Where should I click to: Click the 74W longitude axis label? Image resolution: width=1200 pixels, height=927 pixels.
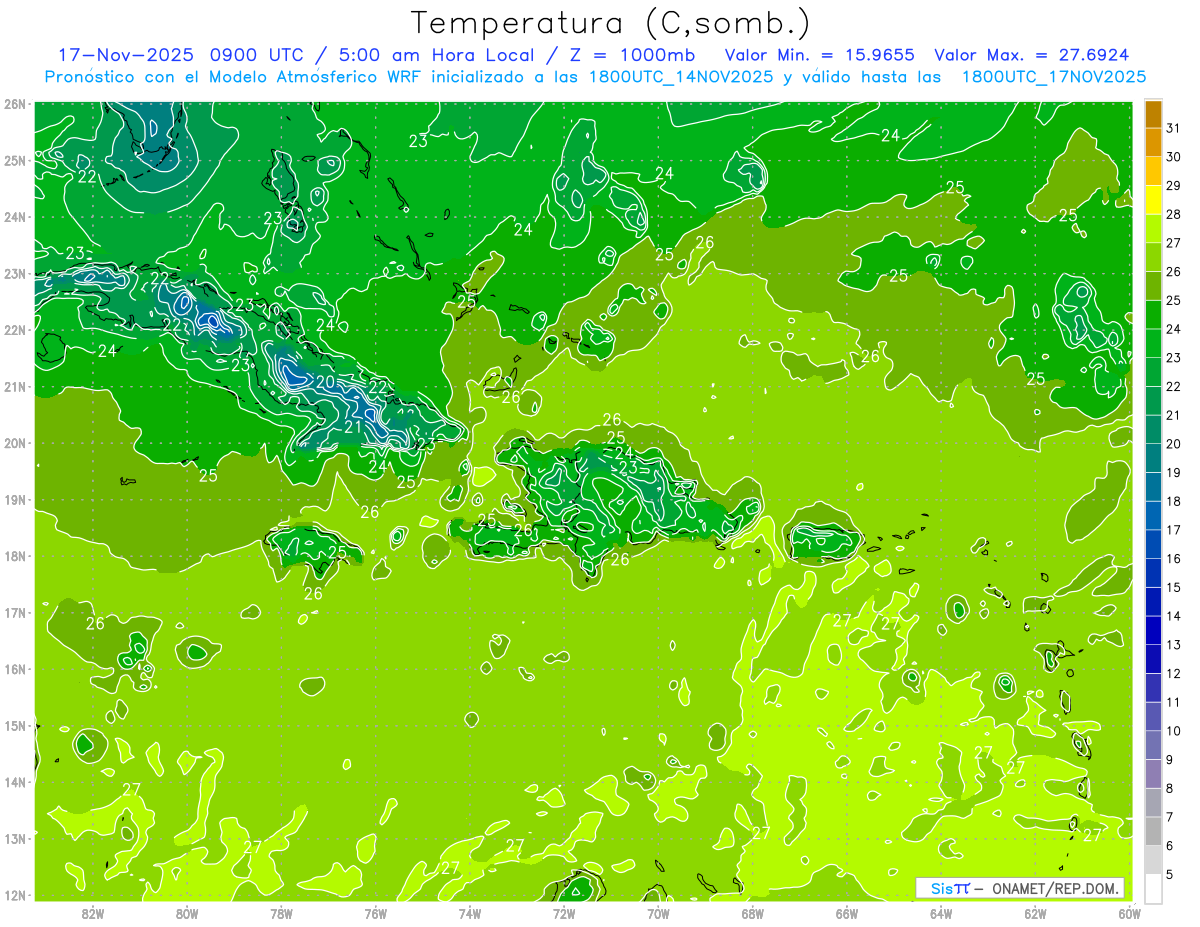470,913
